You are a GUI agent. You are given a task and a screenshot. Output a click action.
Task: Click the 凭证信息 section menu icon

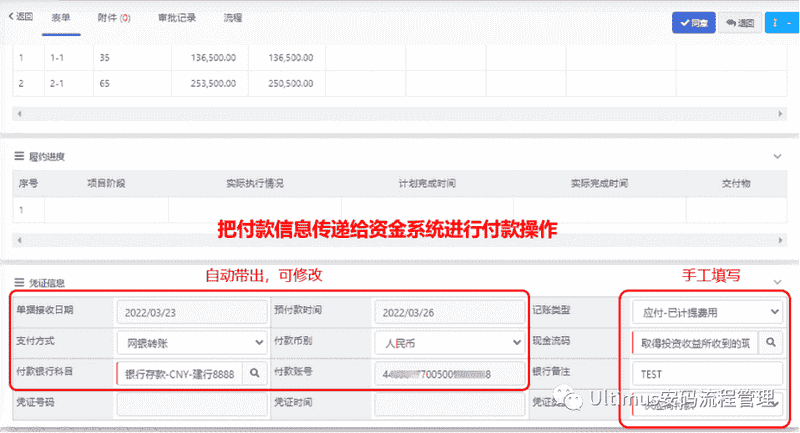(19, 282)
